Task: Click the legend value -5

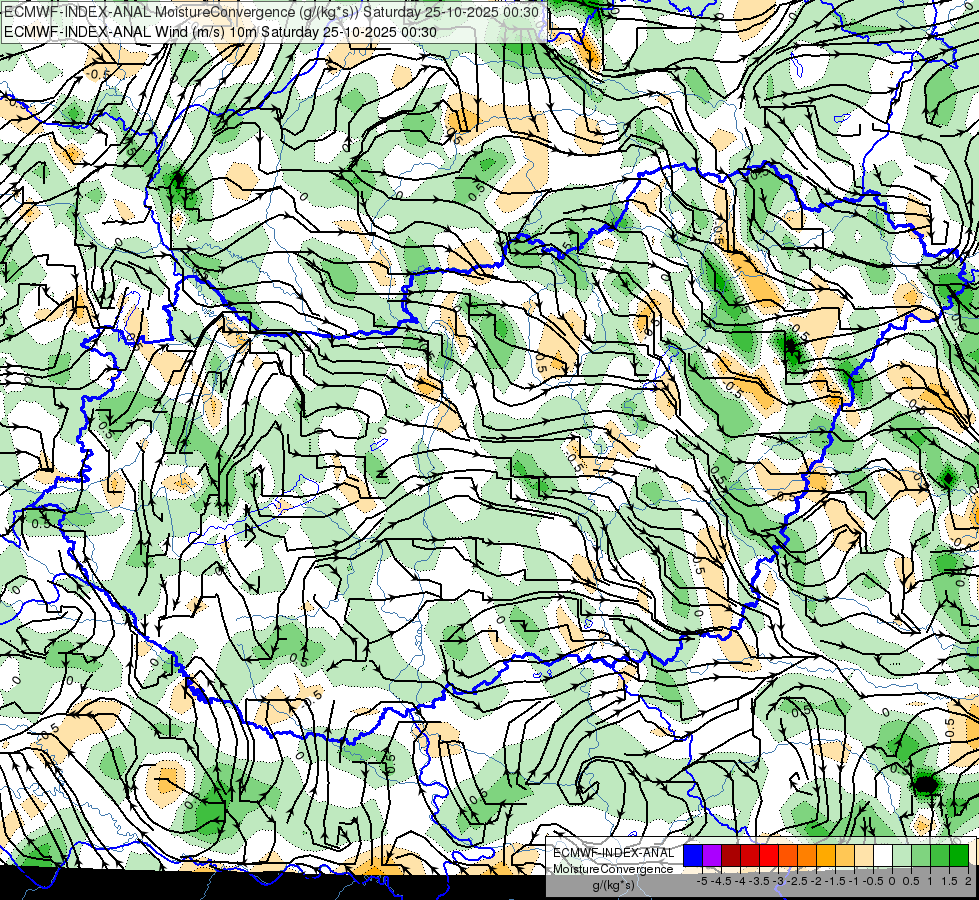Action: 702,881
